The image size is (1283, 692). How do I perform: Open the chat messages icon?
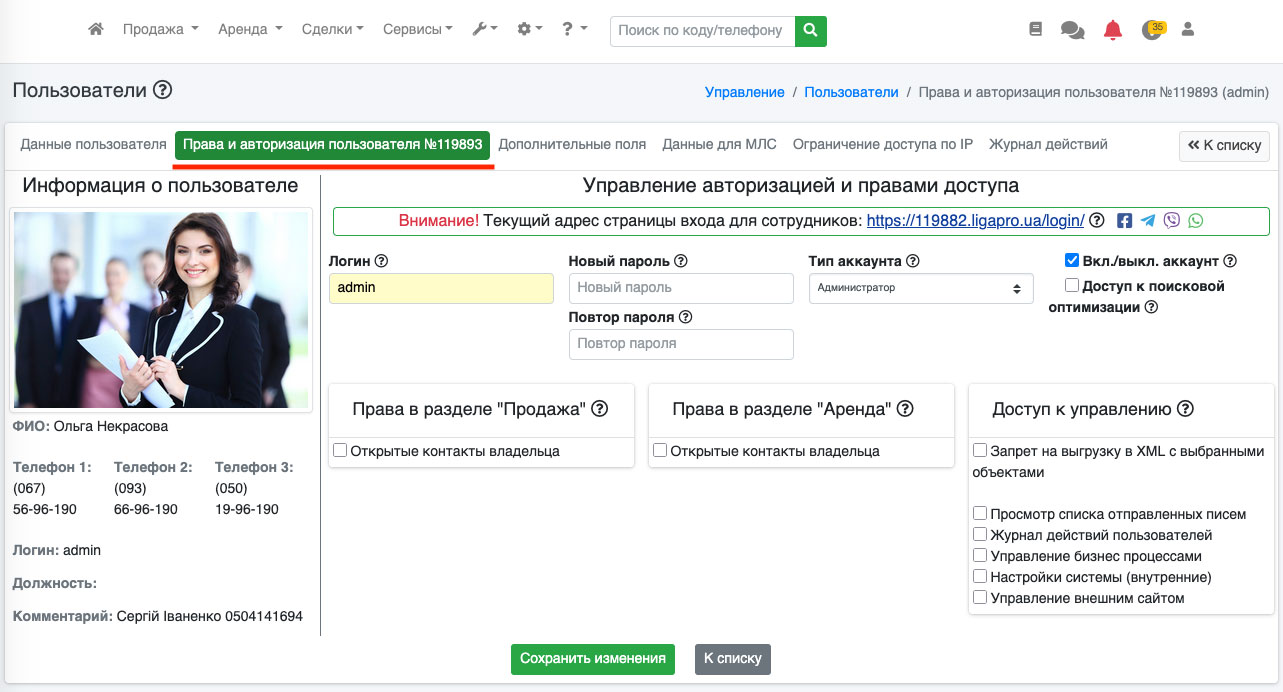point(1072,30)
